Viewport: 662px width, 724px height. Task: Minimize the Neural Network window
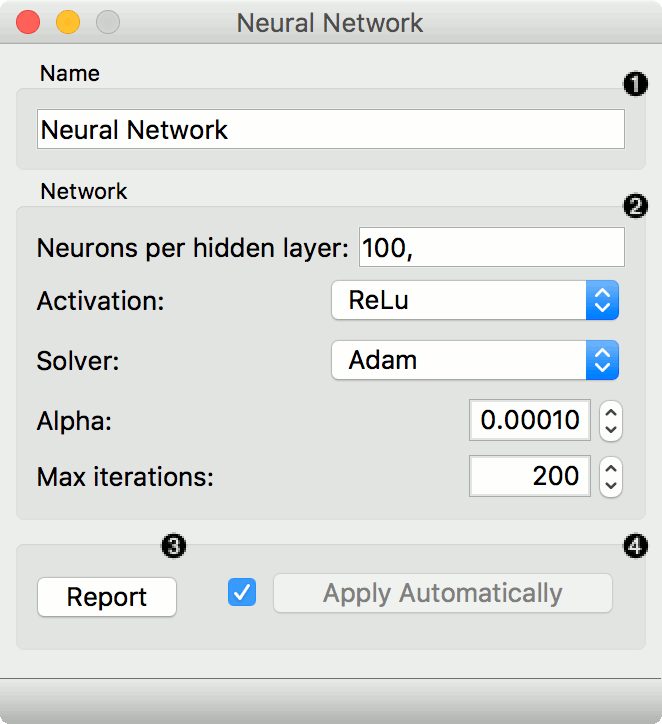click(67, 22)
